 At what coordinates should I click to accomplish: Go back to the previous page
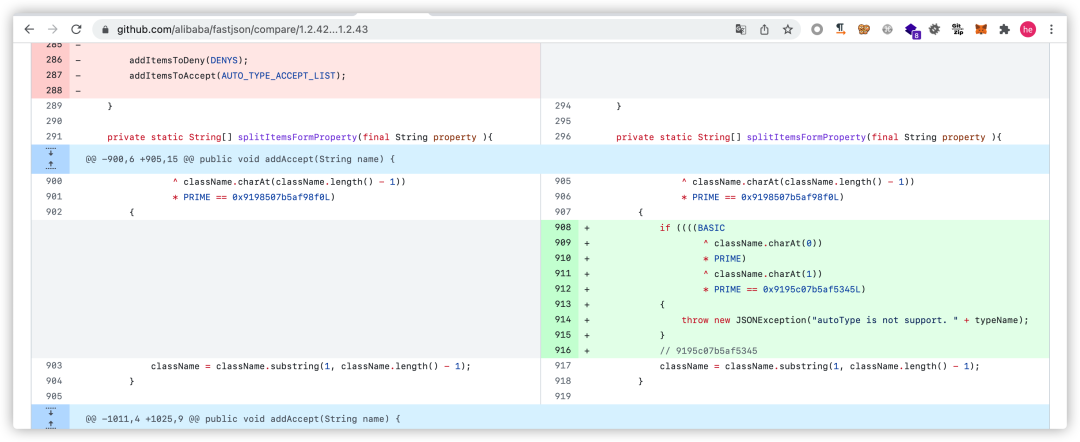coord(28,30)
